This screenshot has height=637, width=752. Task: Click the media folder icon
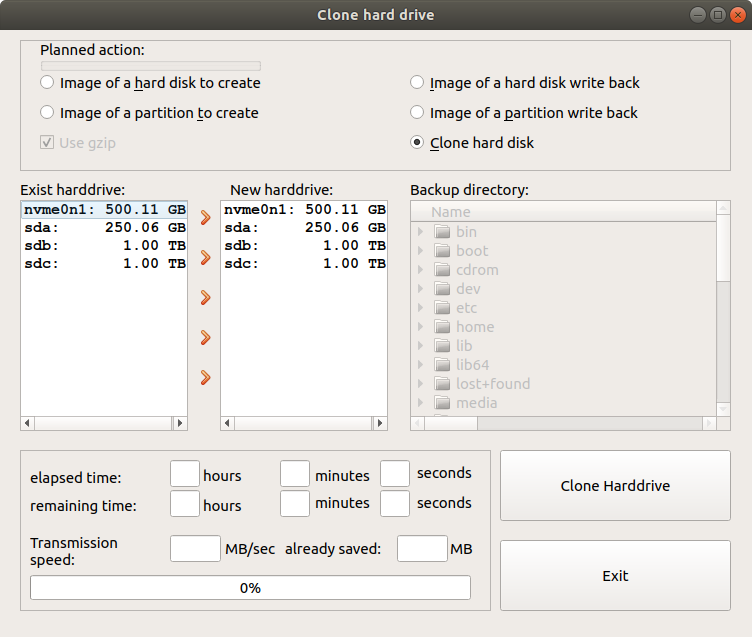click(x=442, y=402)
